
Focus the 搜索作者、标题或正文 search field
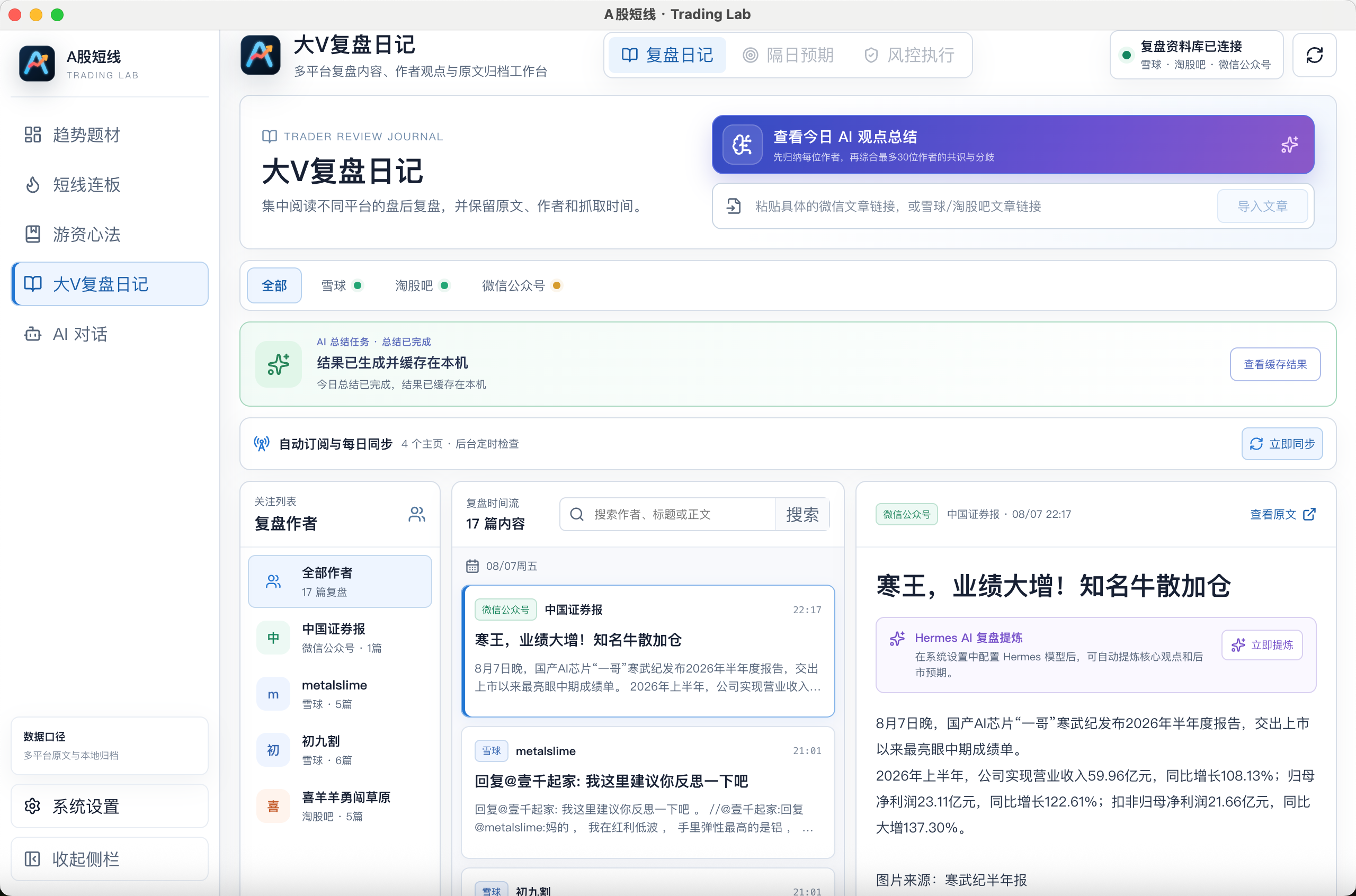680,514
